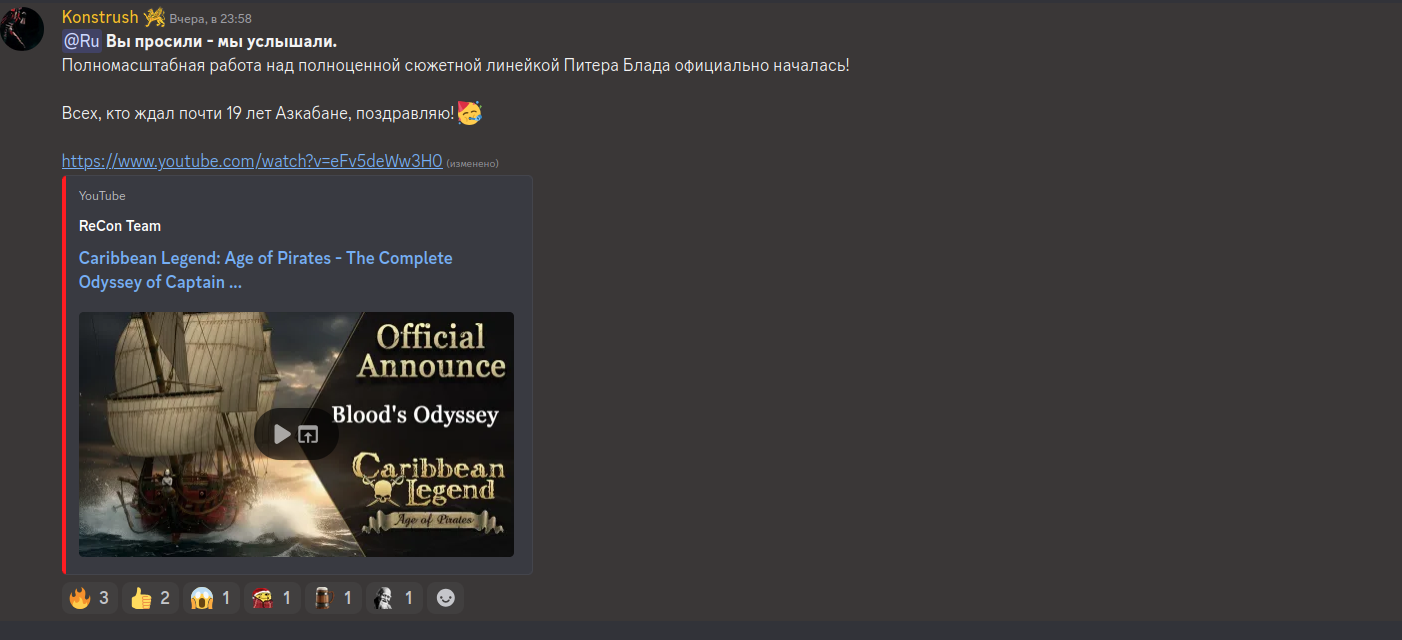The image size is (1402, 640).
Task: Click the '(изменено)' edited label
Action: coord(472,163)
